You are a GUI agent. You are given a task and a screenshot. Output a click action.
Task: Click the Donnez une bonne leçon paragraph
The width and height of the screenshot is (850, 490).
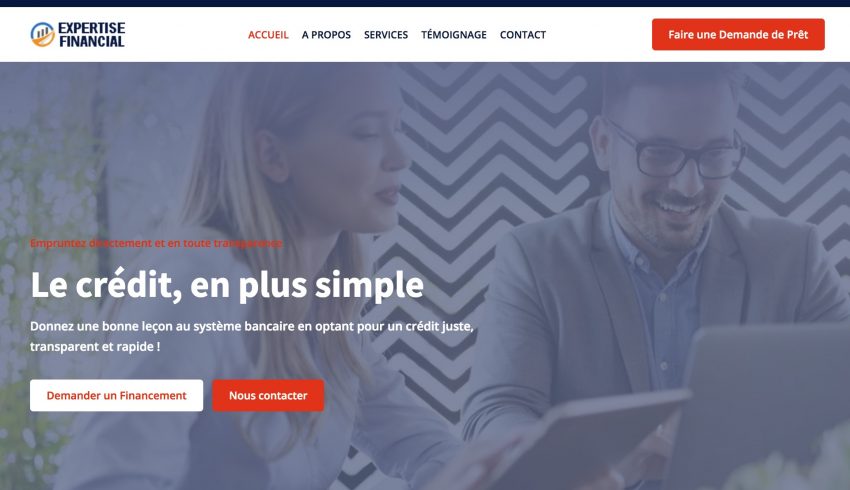click(252, 336)
